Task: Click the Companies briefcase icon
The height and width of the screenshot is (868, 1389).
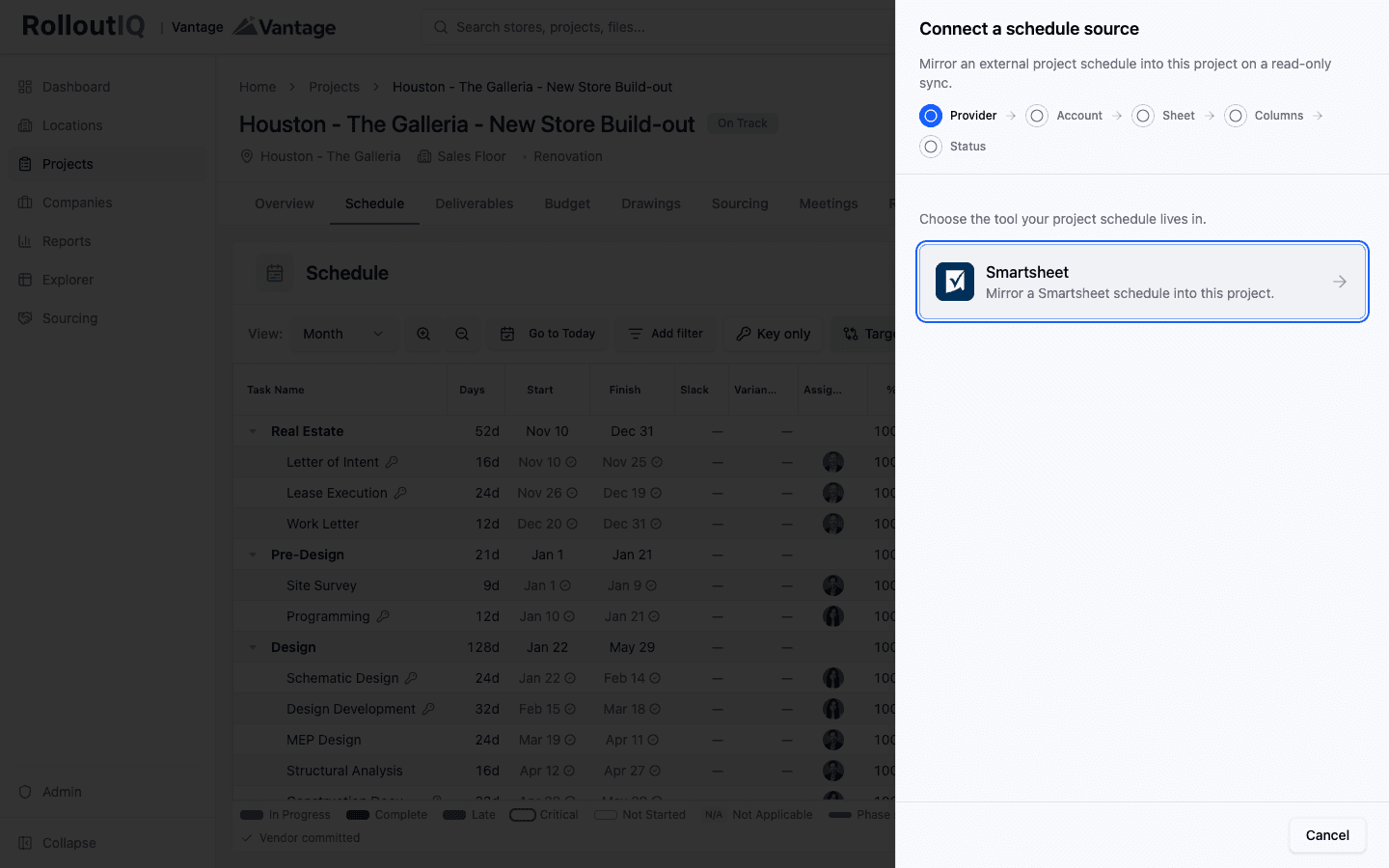Action: pyautogui.click(x=25, y=203)
